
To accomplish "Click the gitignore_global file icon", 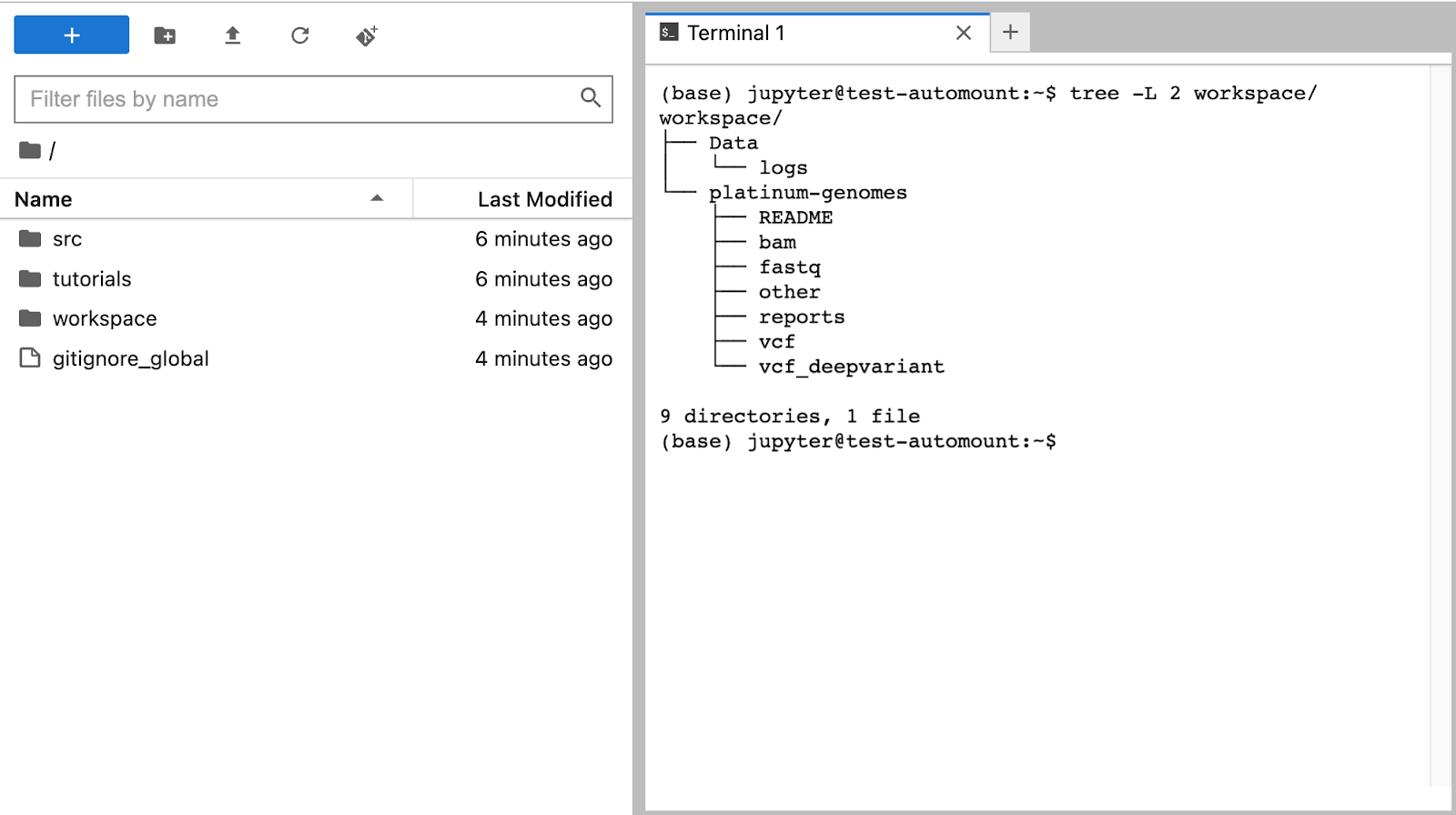I will click(x=30, y=358).
